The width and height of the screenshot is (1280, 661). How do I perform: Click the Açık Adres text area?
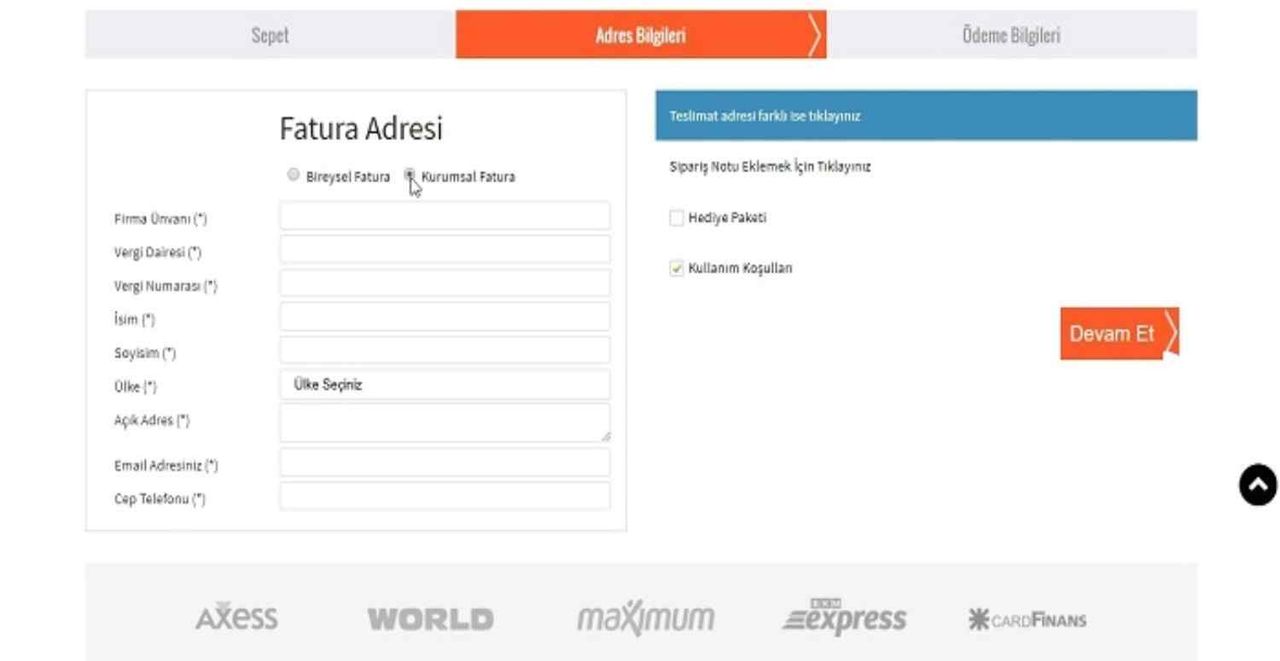(x=445, y=422)
